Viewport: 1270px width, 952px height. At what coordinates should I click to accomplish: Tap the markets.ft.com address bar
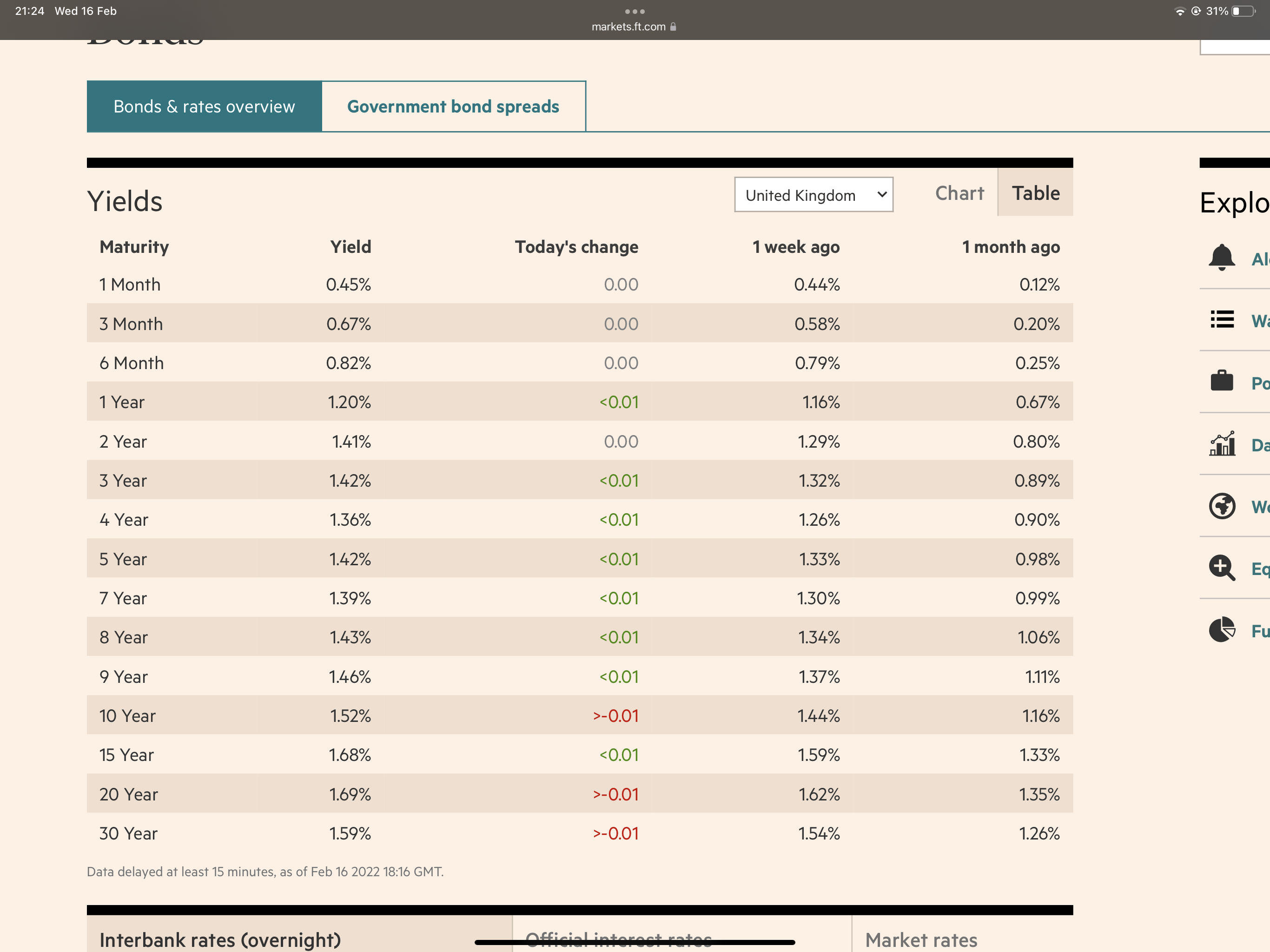click(634, 26)
